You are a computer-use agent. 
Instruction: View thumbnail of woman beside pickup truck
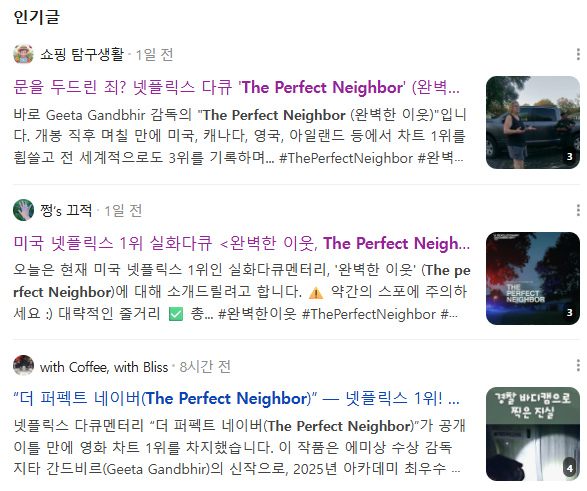[533, 122]
